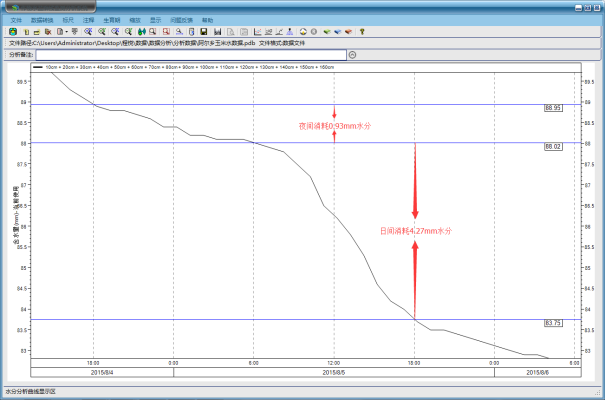Click the delete file icon with red X
Screen dimensions: 605x400
(x=48, y=32)
